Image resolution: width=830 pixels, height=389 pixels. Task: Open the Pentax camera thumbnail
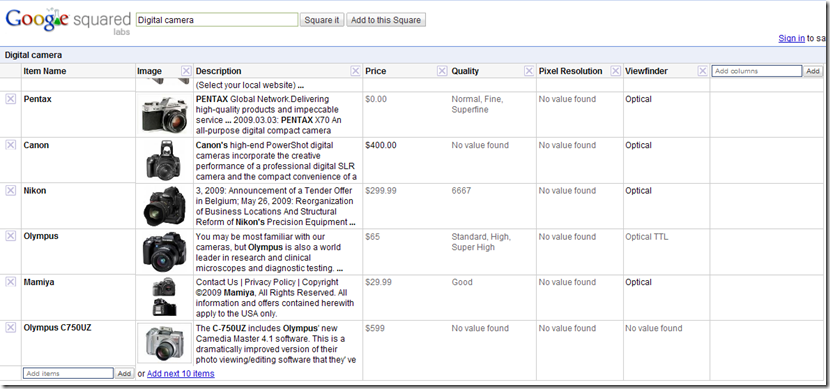click(x=165, y=114)
